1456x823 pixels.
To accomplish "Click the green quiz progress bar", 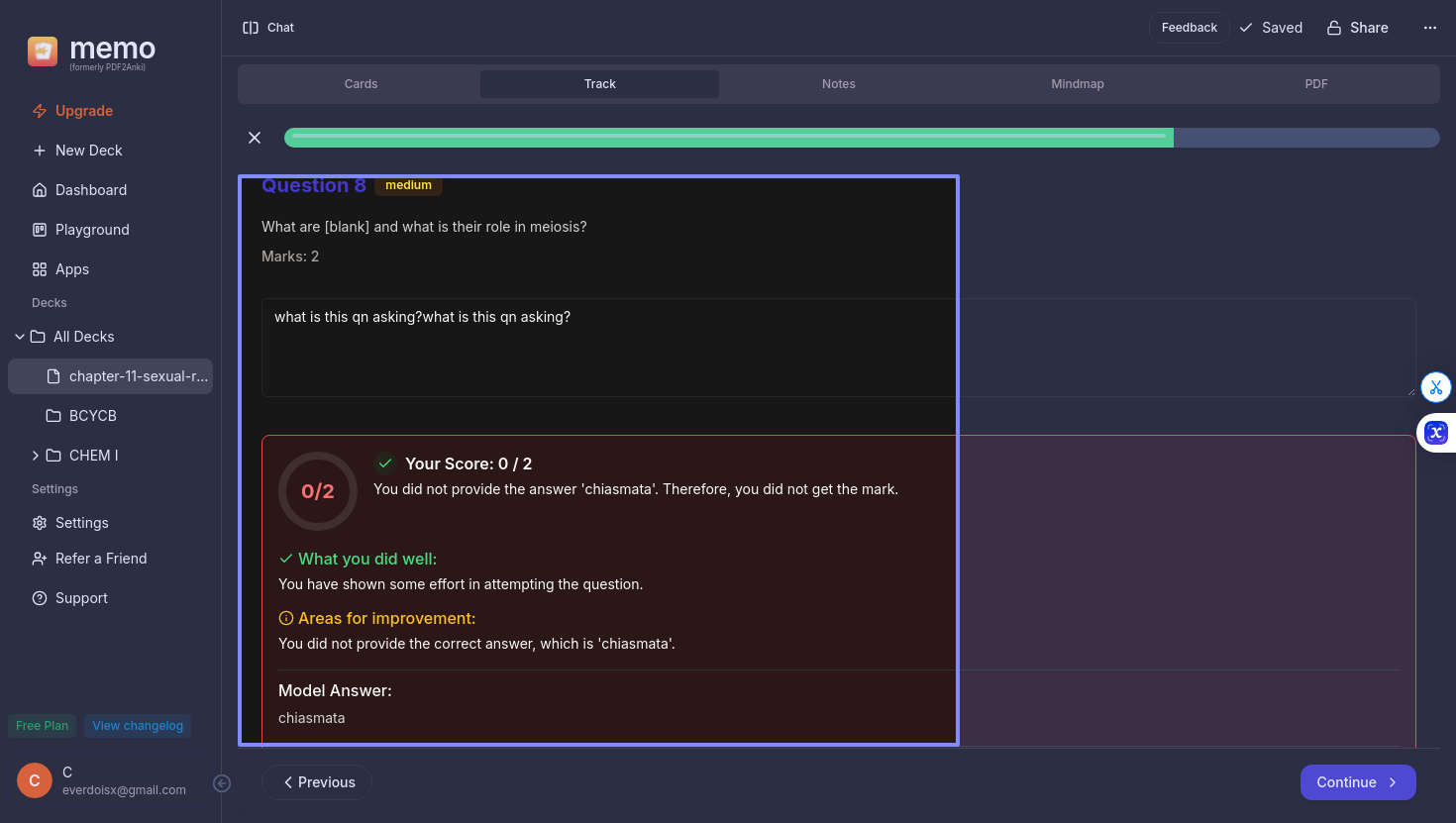I will pyautogui.click(x=728, y=138).
